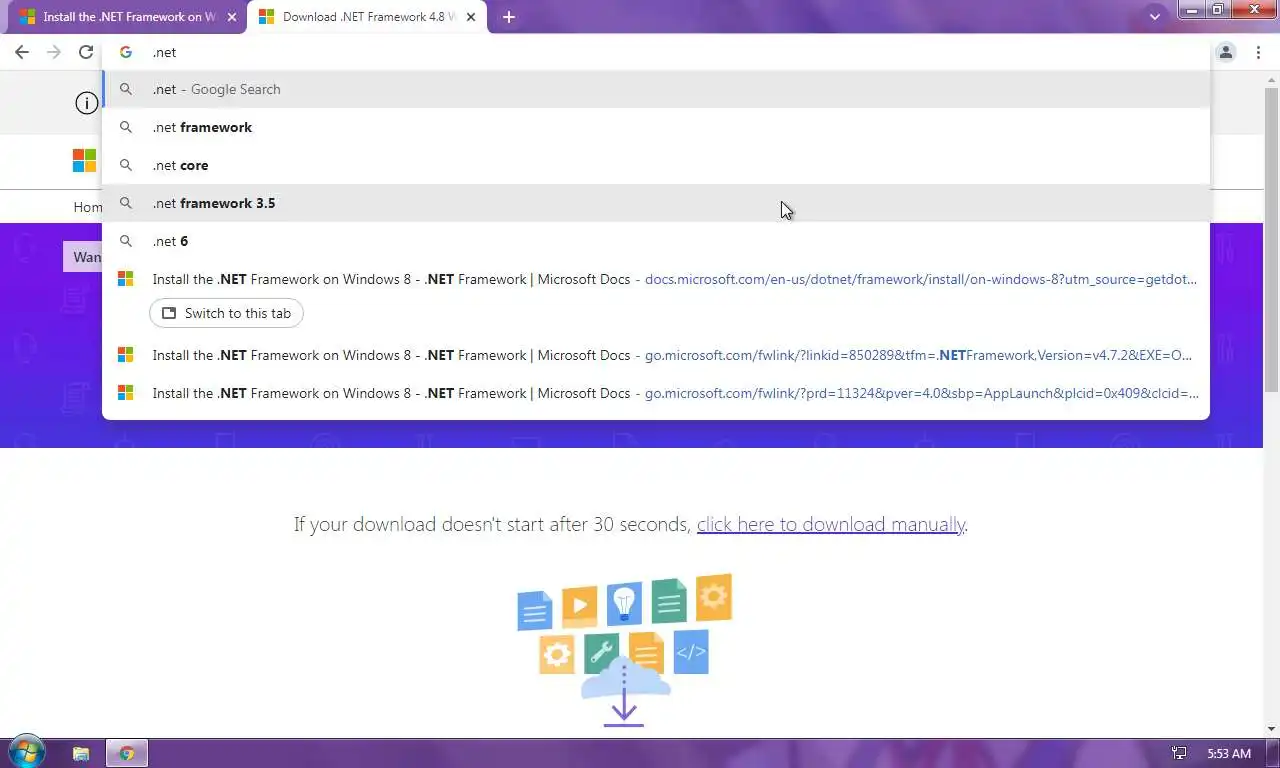Open go.microsoft.com linkid=850289 suggestion
This screenshot has height=768, width=1280.
coord(655,355)
